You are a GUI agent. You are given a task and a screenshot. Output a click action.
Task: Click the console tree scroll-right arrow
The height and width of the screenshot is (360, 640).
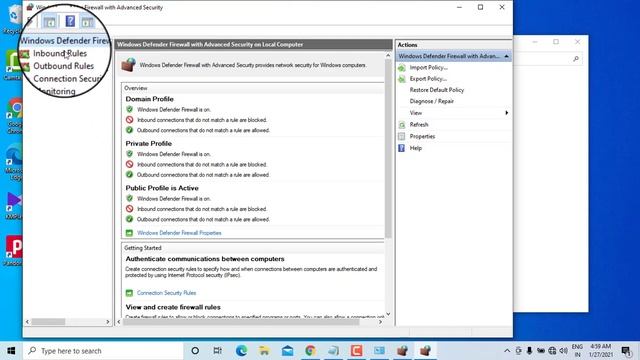coord(108,322)
